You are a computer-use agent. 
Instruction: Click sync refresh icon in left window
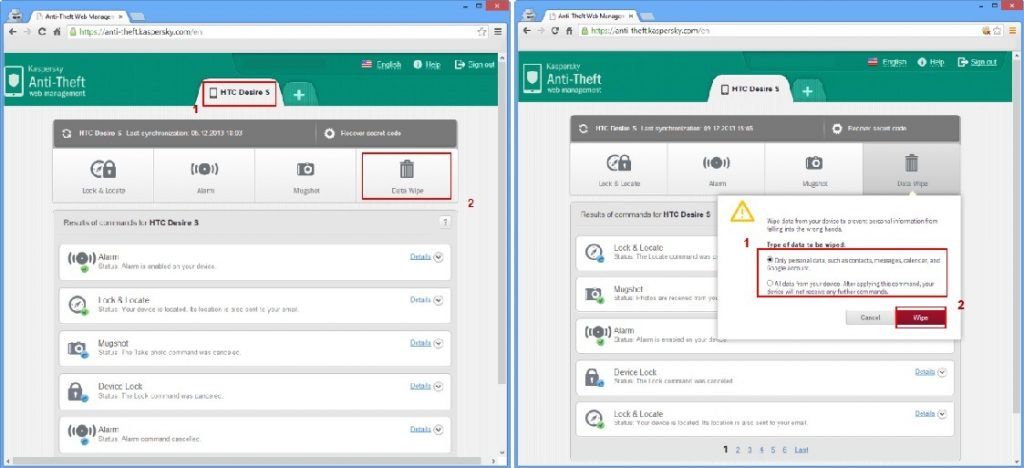click(67, 133)
